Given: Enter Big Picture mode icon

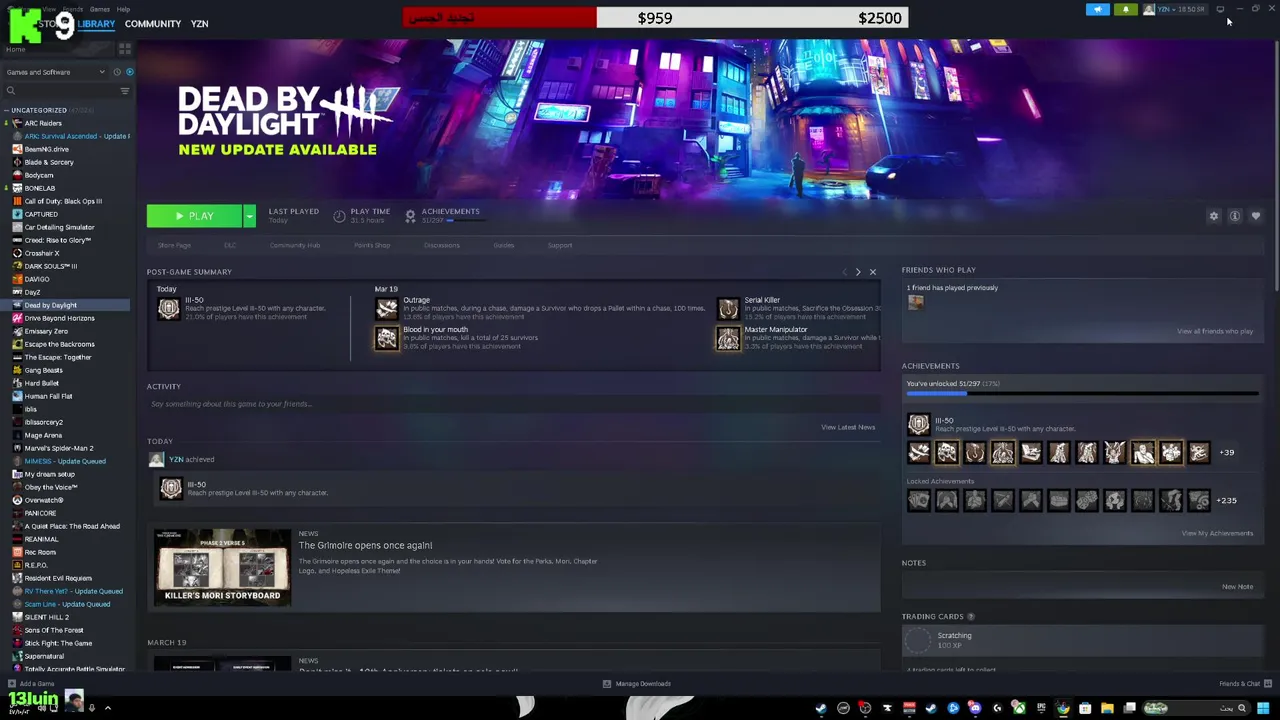Looking at the screenshot, I should point(1220,9).
